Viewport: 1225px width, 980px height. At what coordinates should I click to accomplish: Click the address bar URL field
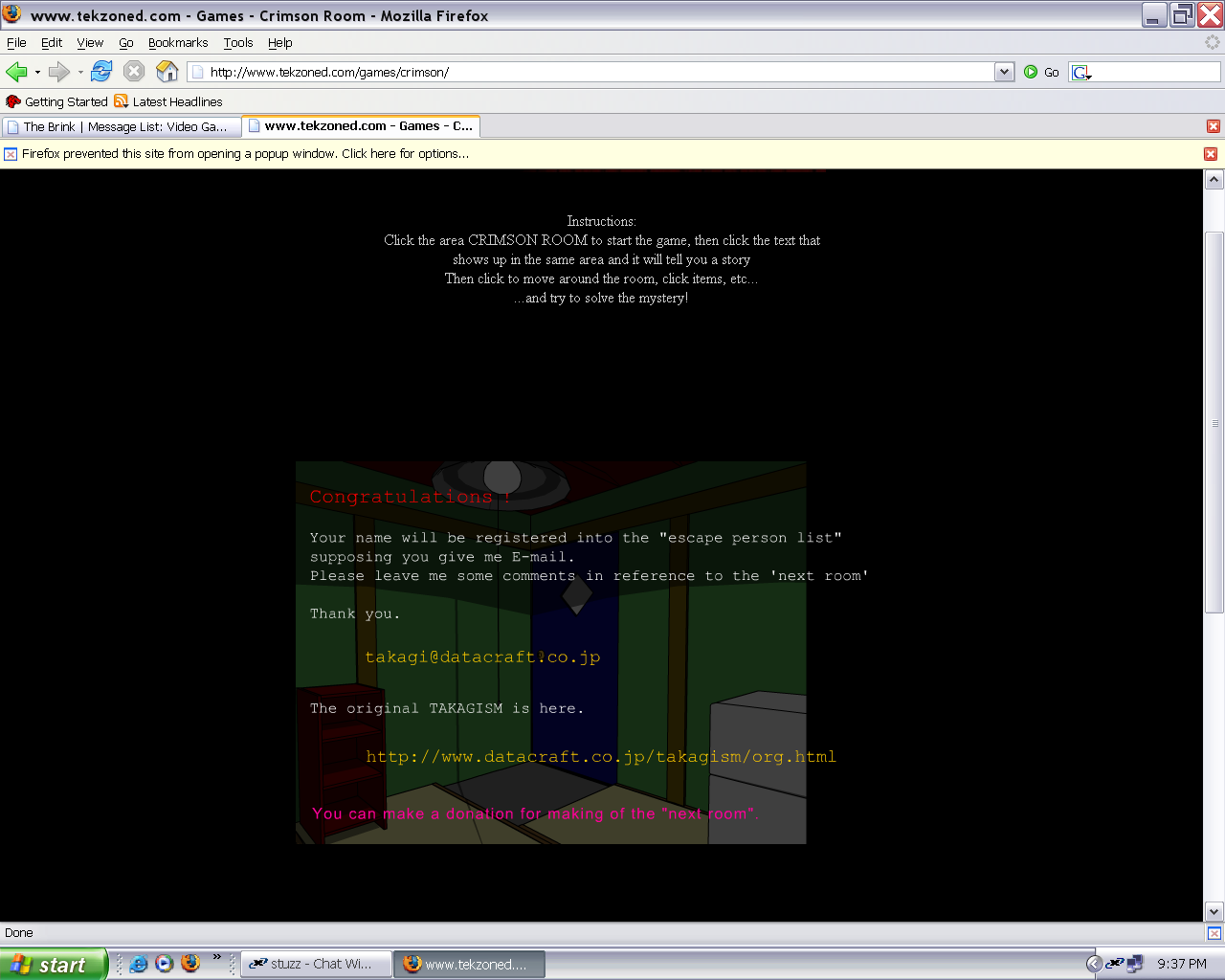click(593, 72)
